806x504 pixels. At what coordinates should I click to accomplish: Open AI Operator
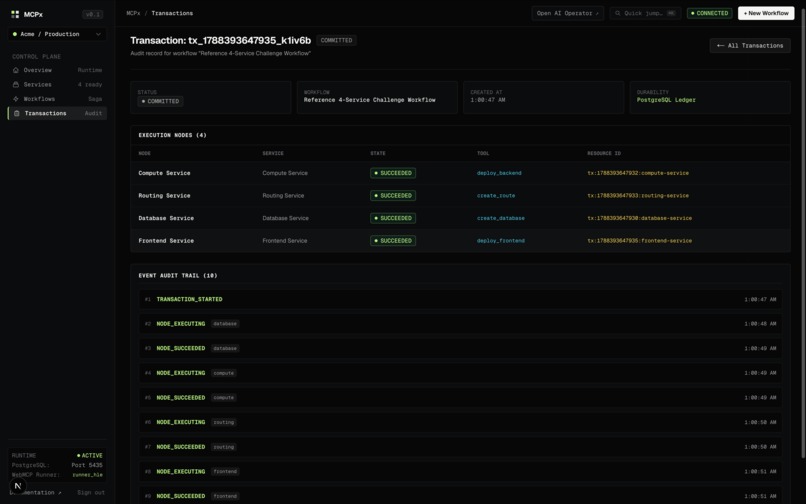[567, 13]
